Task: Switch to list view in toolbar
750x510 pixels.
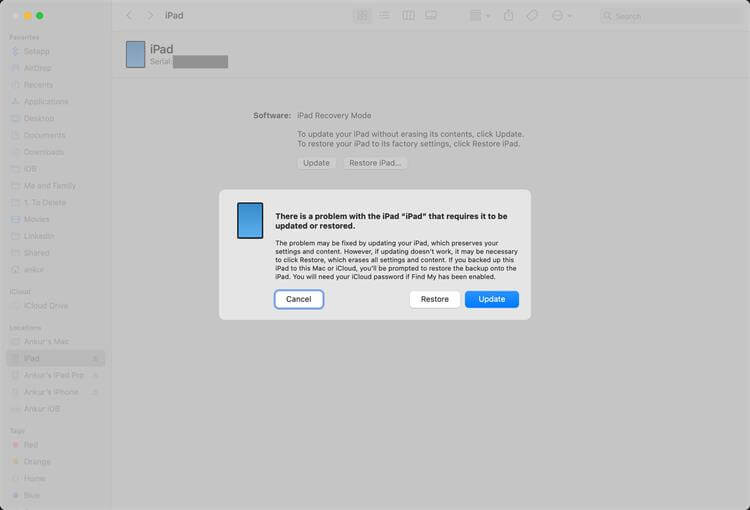Action: 385,16
